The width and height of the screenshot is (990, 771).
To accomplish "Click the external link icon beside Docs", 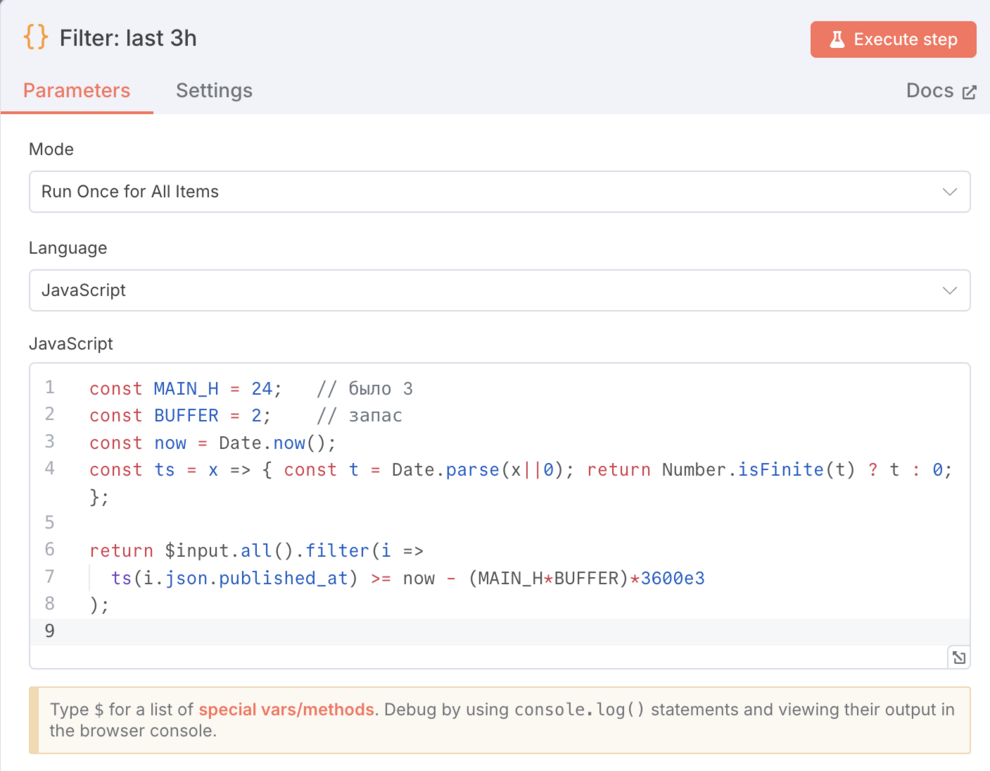I will coord(968,92).
